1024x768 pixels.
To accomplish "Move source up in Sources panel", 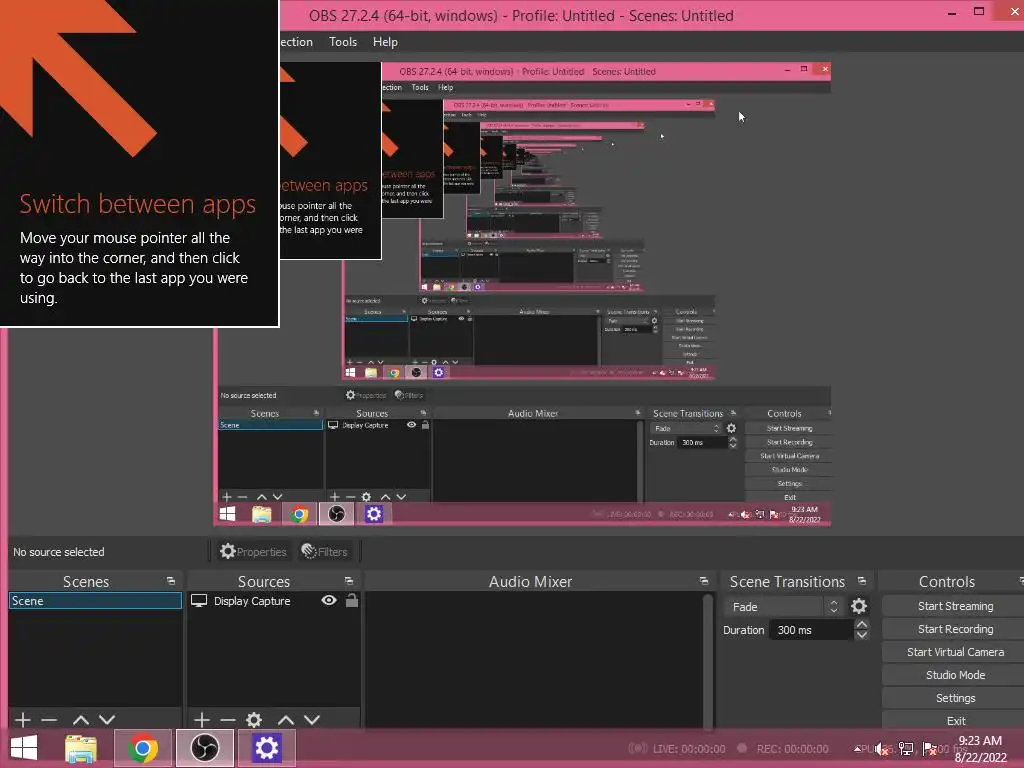I will click(286, 720).
